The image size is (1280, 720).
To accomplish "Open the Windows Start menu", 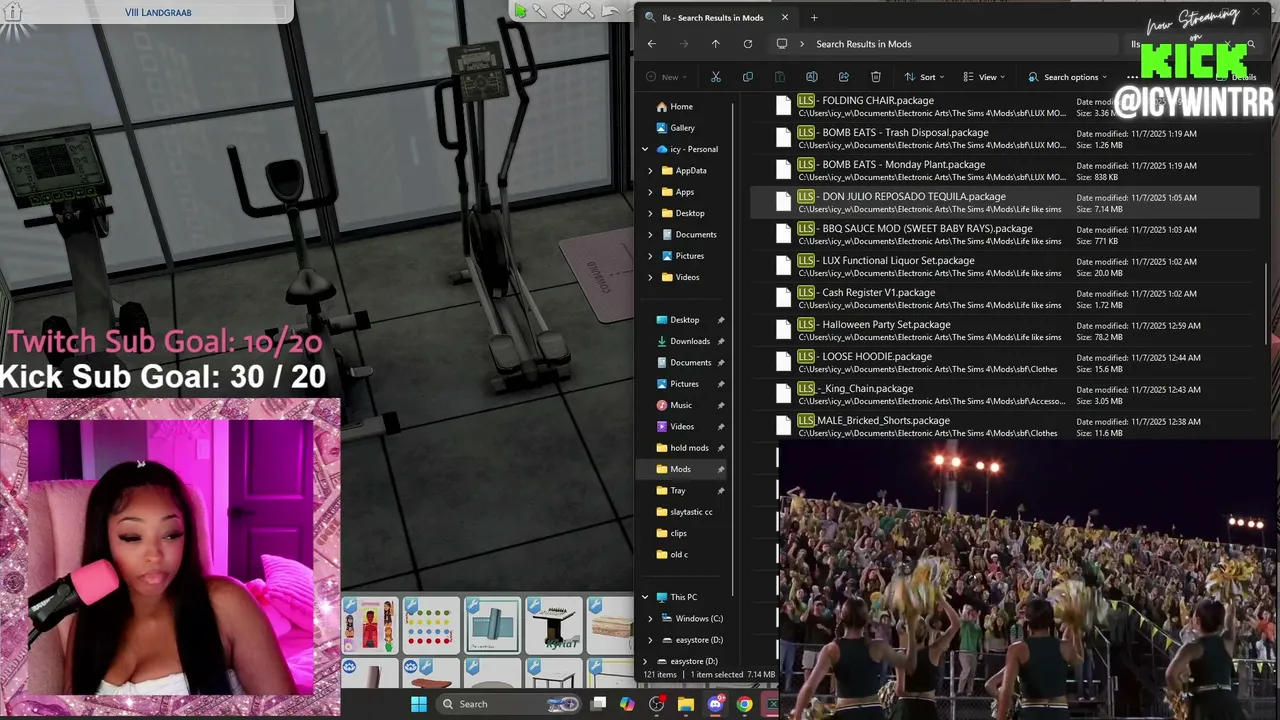I will 419,704.
